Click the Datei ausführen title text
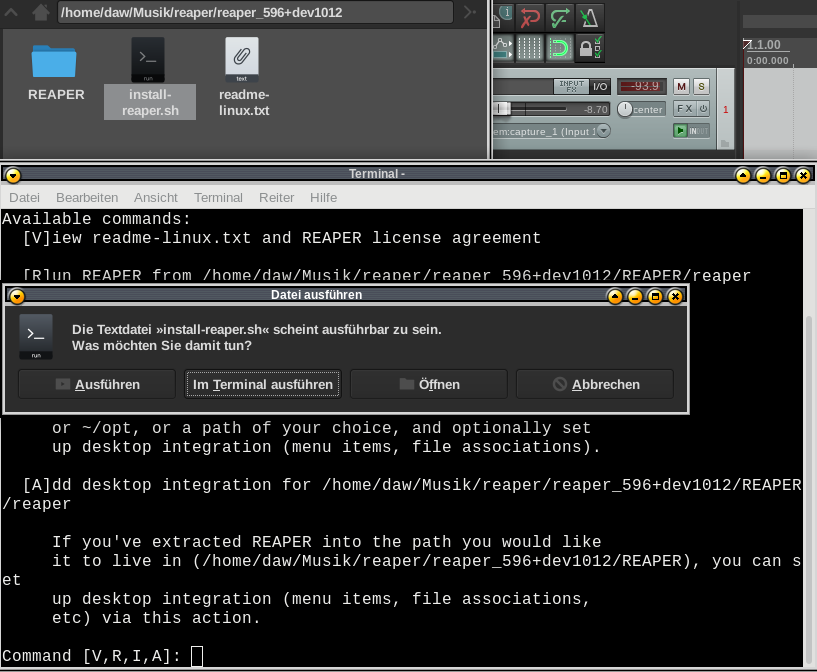The width and height of the screenshot is (817, 672). 316,295
